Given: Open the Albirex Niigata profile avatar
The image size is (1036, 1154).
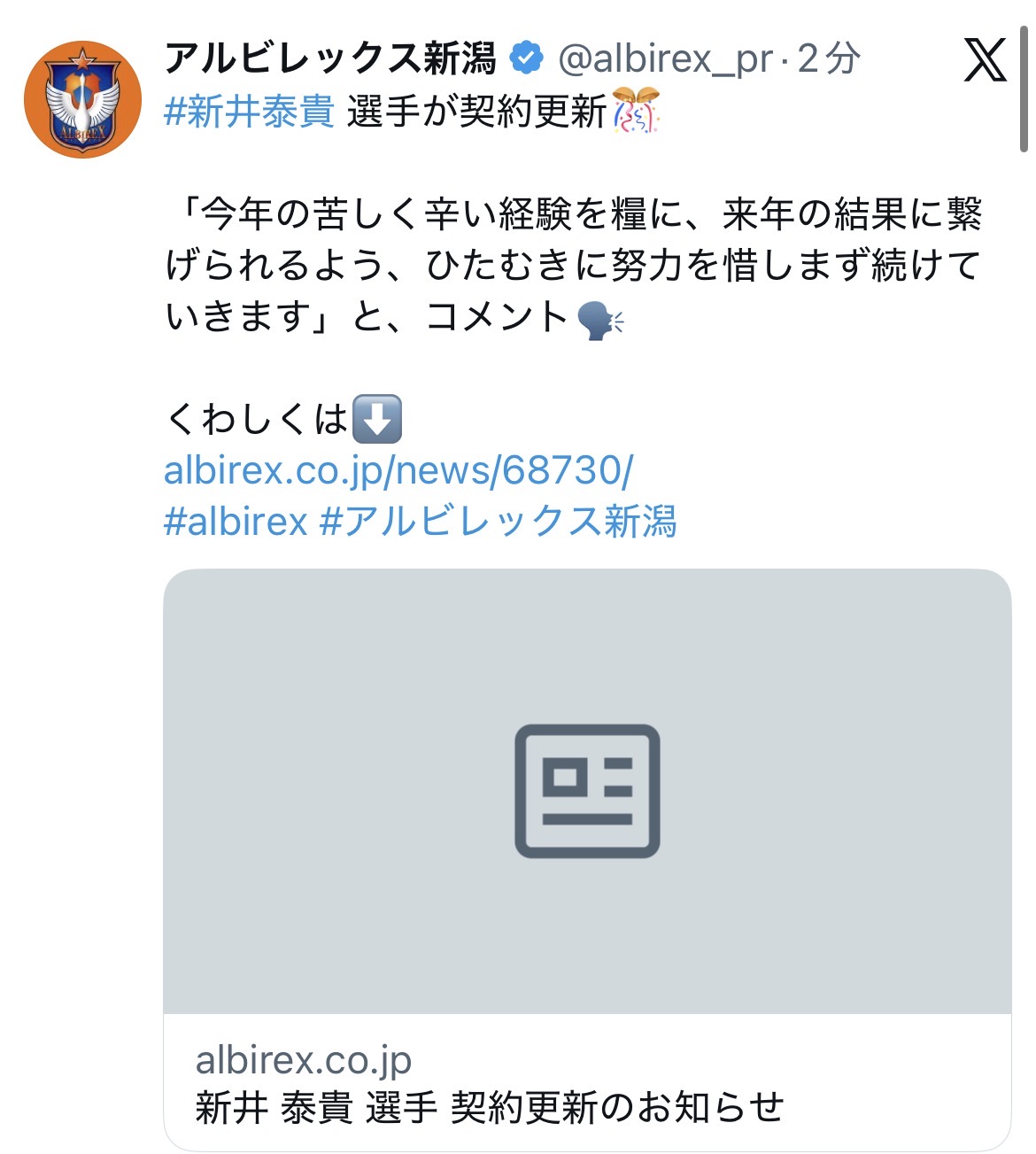Looking at the screenshot, I should (x=82, y=99).
